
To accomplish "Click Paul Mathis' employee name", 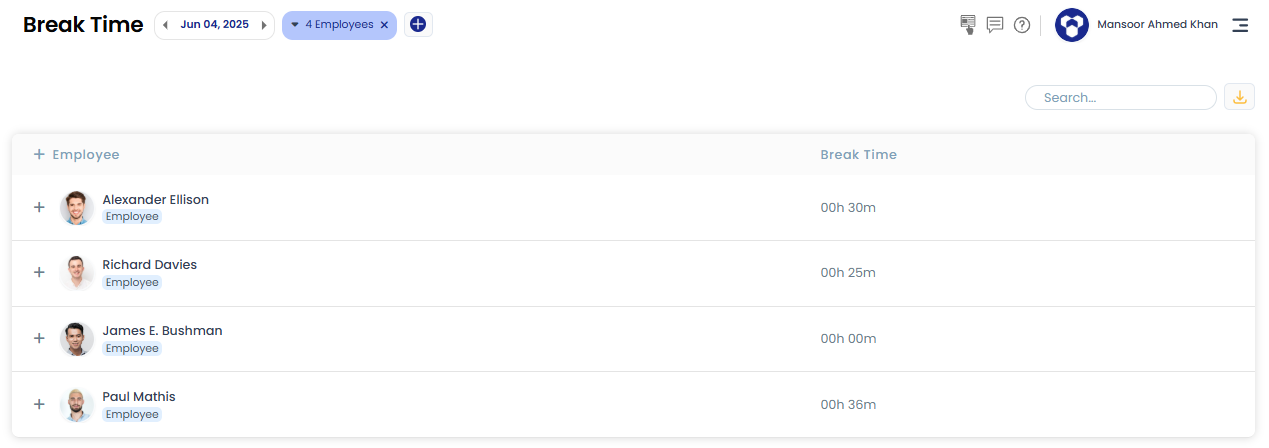I will pyautogui.click(x=139, y=396).
